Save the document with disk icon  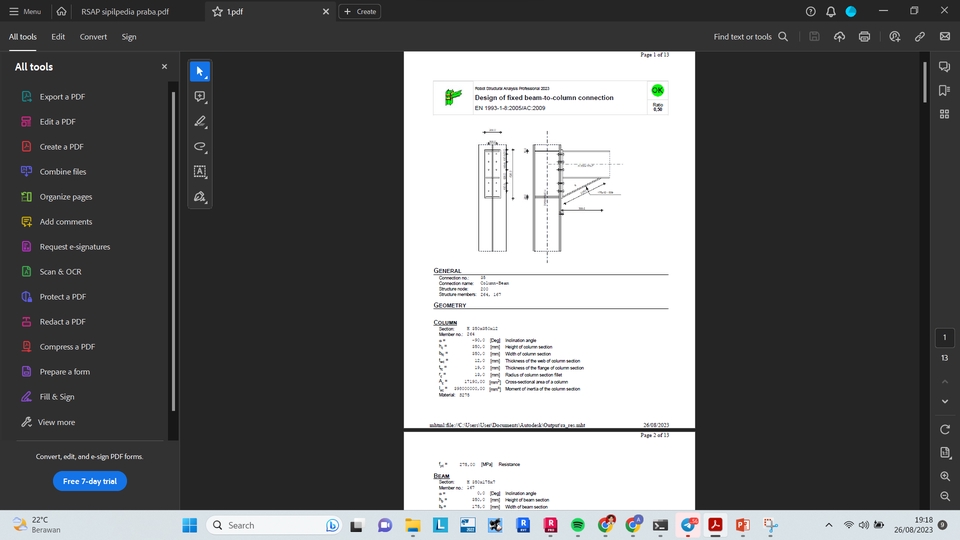coord(814,37)
